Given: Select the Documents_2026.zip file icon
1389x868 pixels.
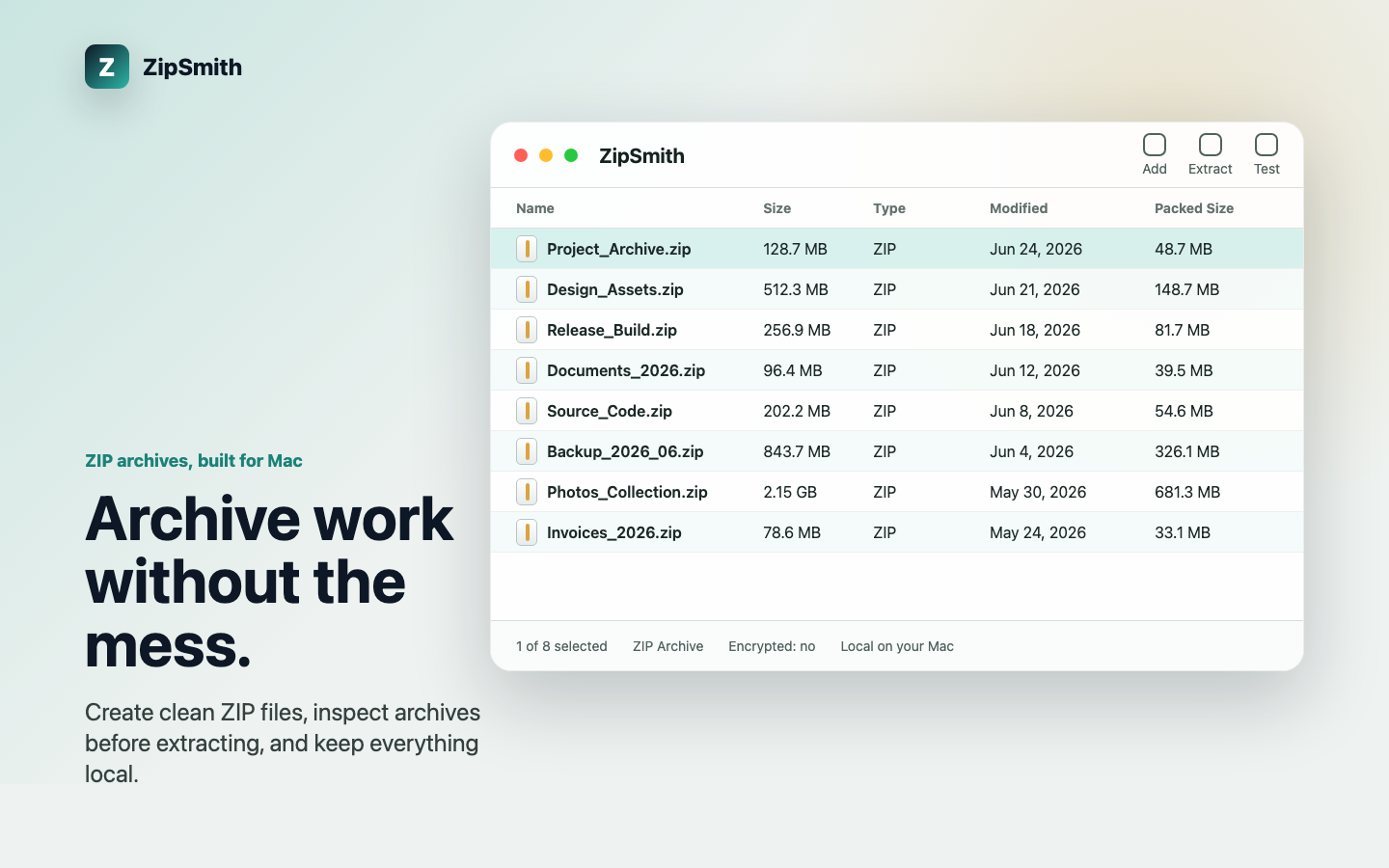Looking at the screenshot, I should coord(527,370).
